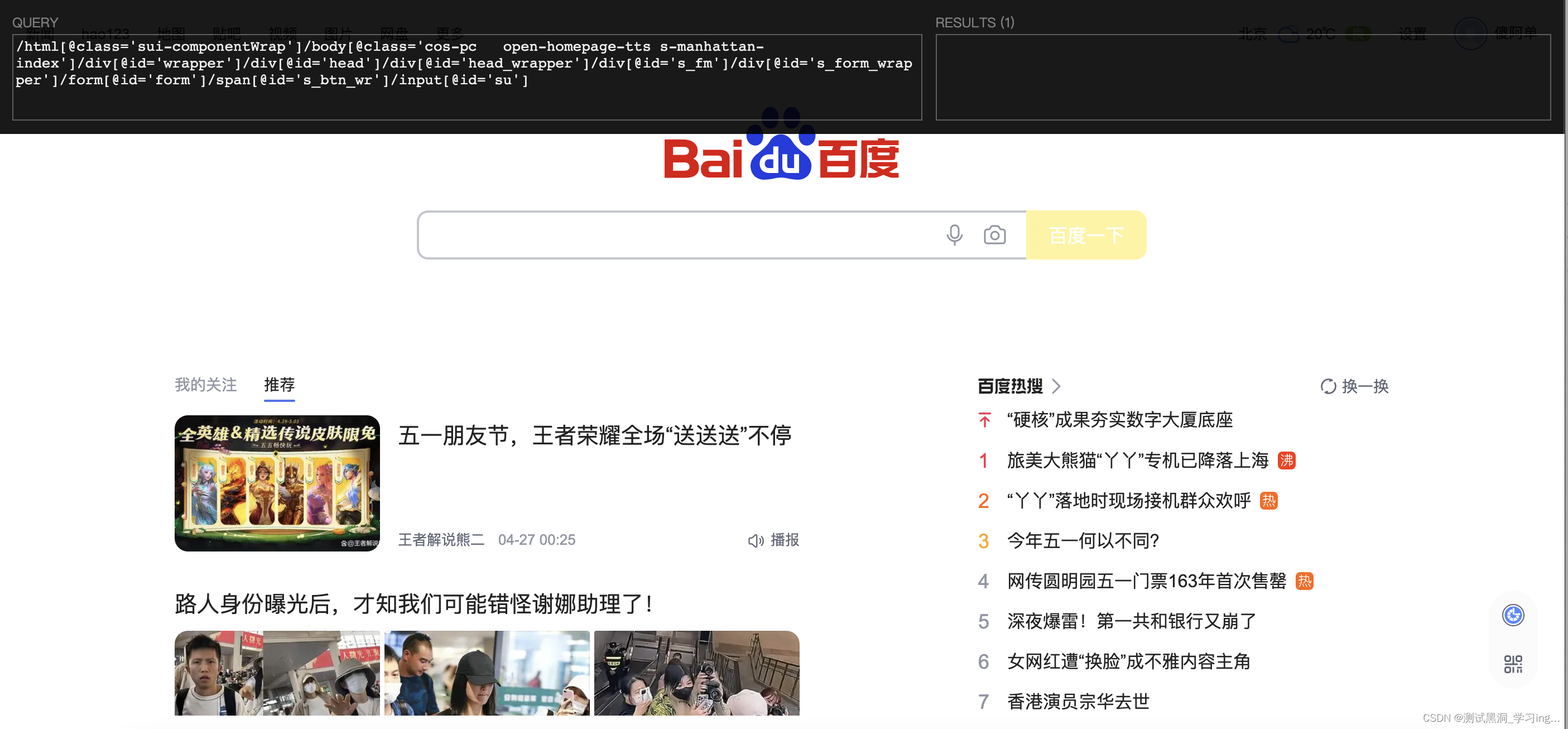Click the 沸 badge beside panda headline
Viewport: 1568px width, 729px height.
pyautogui.click(x=1286, y=461)
